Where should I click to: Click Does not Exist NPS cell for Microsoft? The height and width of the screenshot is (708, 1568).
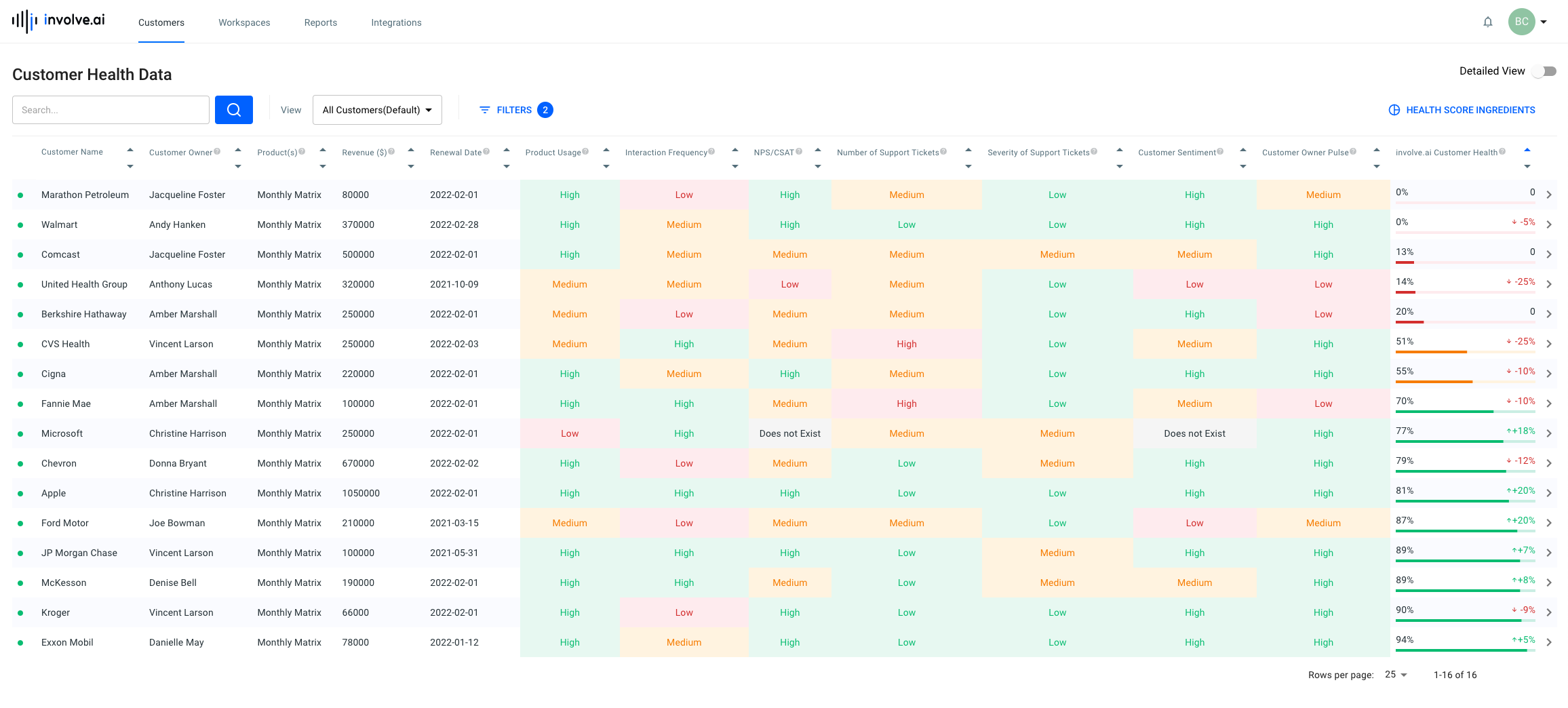(789, 433)
